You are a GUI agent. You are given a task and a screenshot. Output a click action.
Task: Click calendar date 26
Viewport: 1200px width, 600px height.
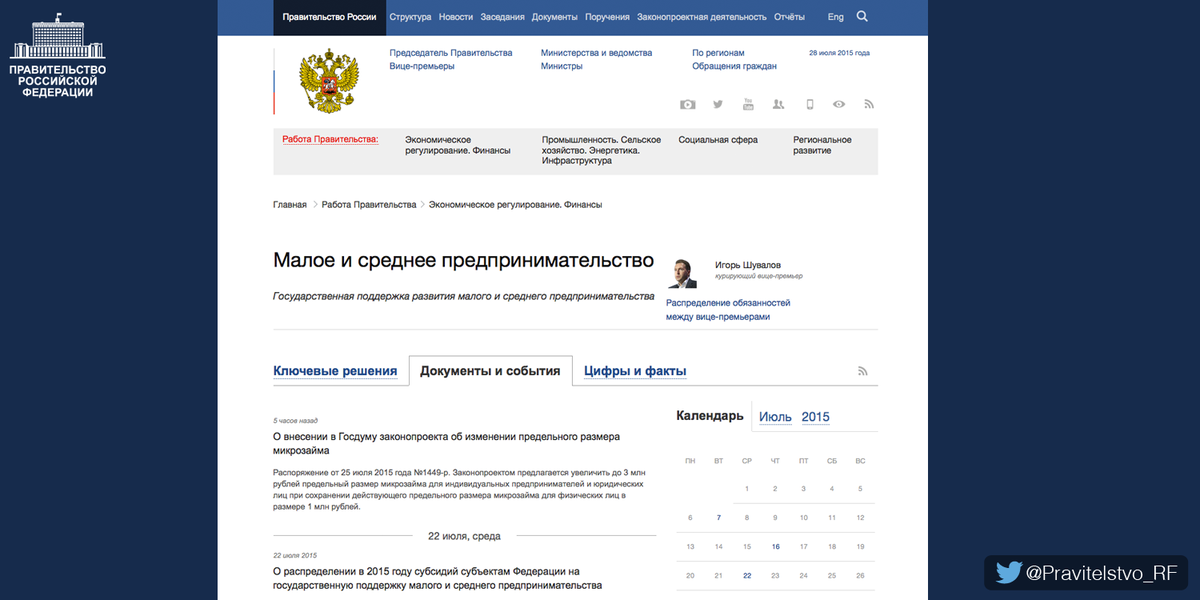point(860,576)
